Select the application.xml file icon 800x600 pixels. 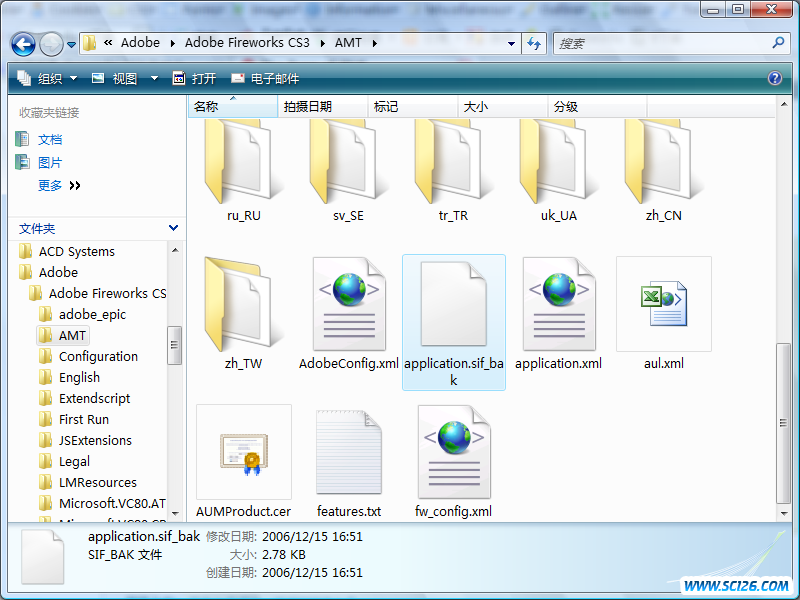(558, 303)
